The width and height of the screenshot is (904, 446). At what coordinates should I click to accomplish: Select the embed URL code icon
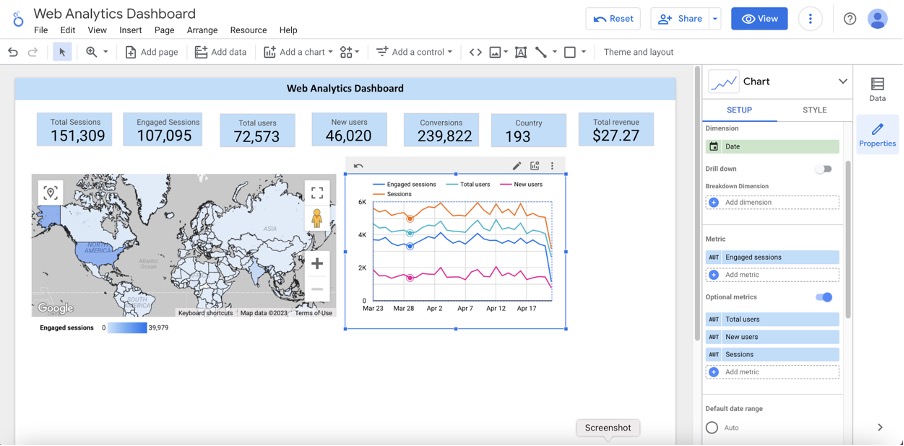(475, 52)
